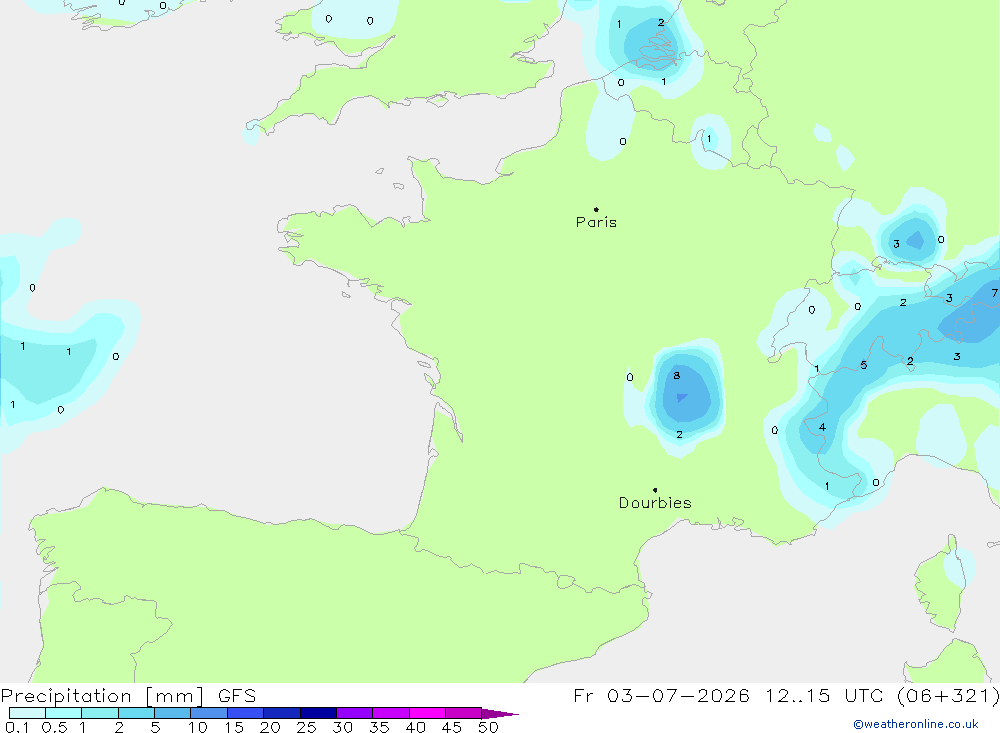
Task: Pick the 5–10 mm light blue legend swatch
Action: [x=173, y=713]
